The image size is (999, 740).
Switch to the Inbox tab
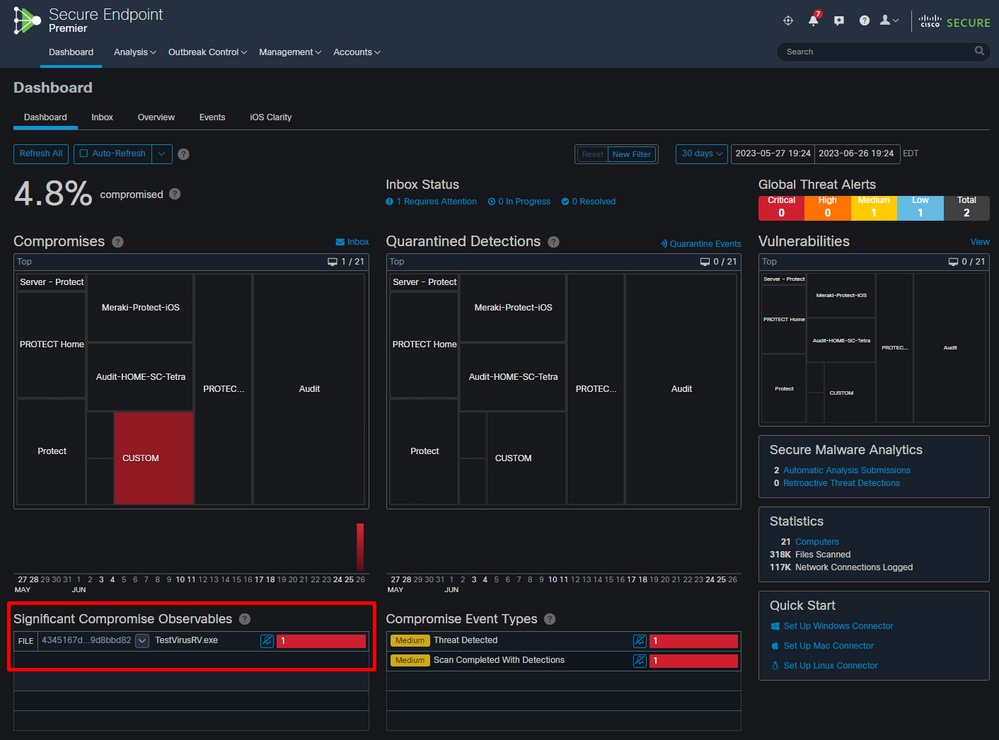click(x=102, y=117)
